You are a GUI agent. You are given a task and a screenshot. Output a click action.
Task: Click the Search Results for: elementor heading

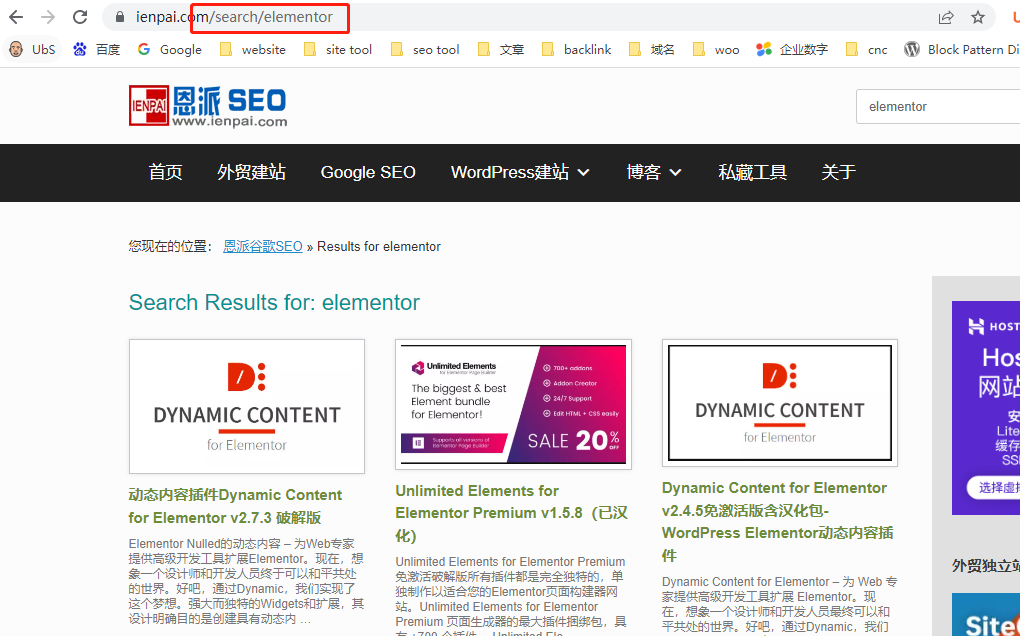click(274, 302)
